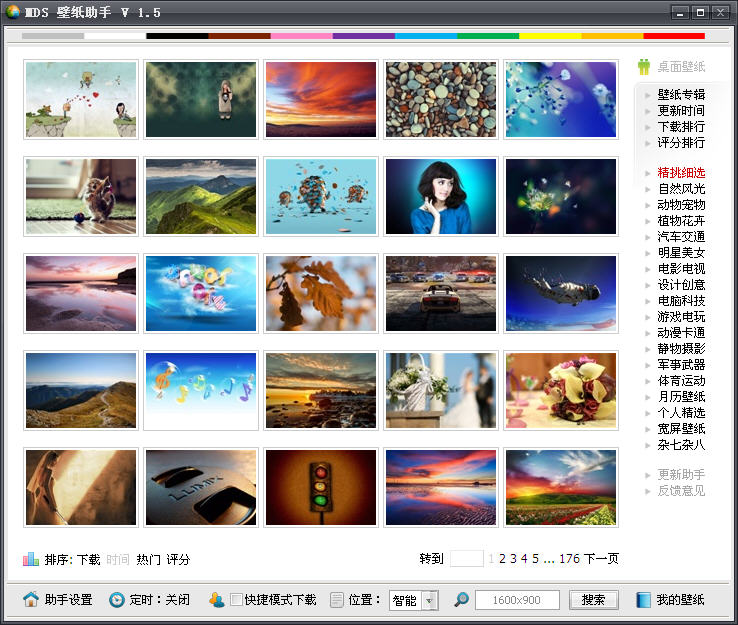Click the clock icon beside 定时
Image resolution: width=738 pixels, height=625 pixels.
[116, 600]
